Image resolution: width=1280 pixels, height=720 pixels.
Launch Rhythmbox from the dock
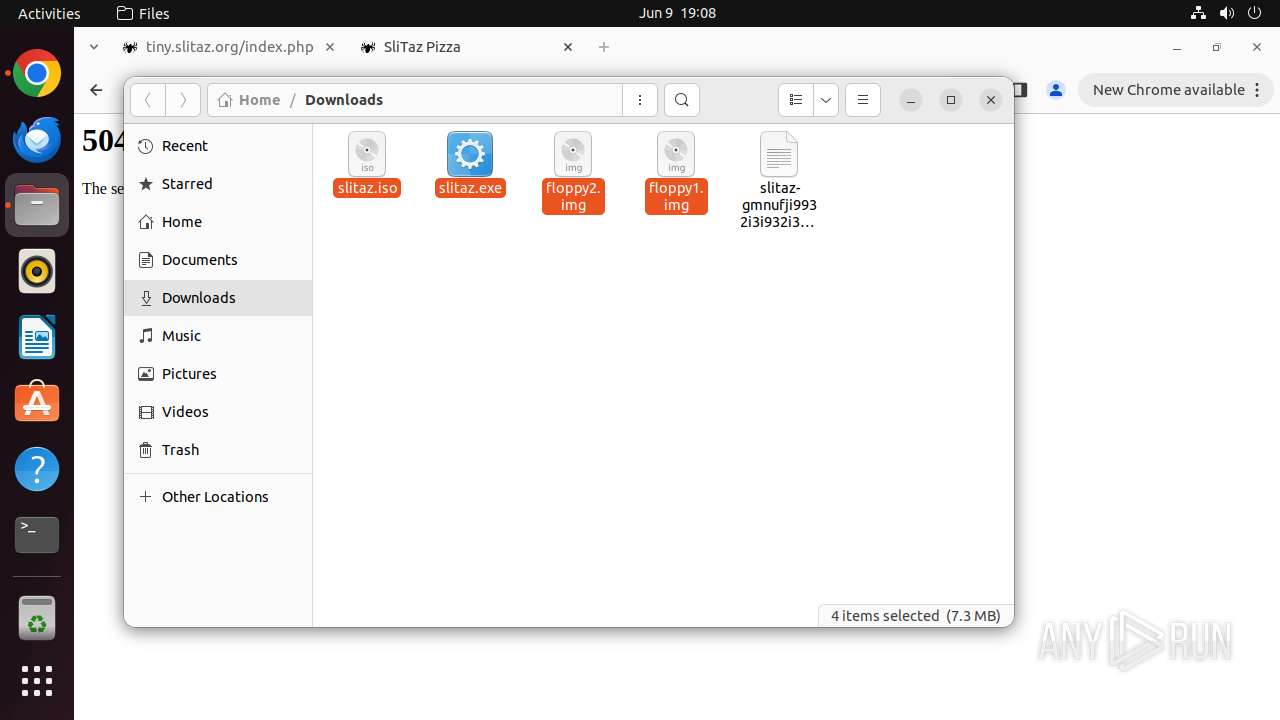[x=37, y=272]
